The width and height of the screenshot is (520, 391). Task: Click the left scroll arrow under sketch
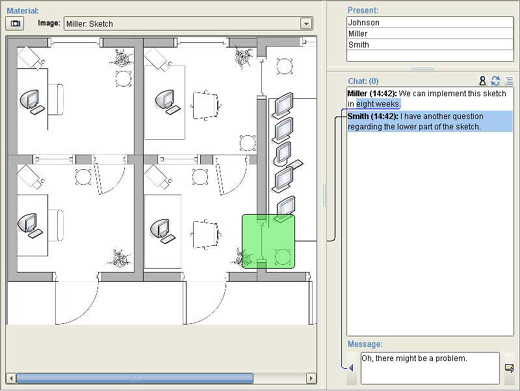[11, 378]
